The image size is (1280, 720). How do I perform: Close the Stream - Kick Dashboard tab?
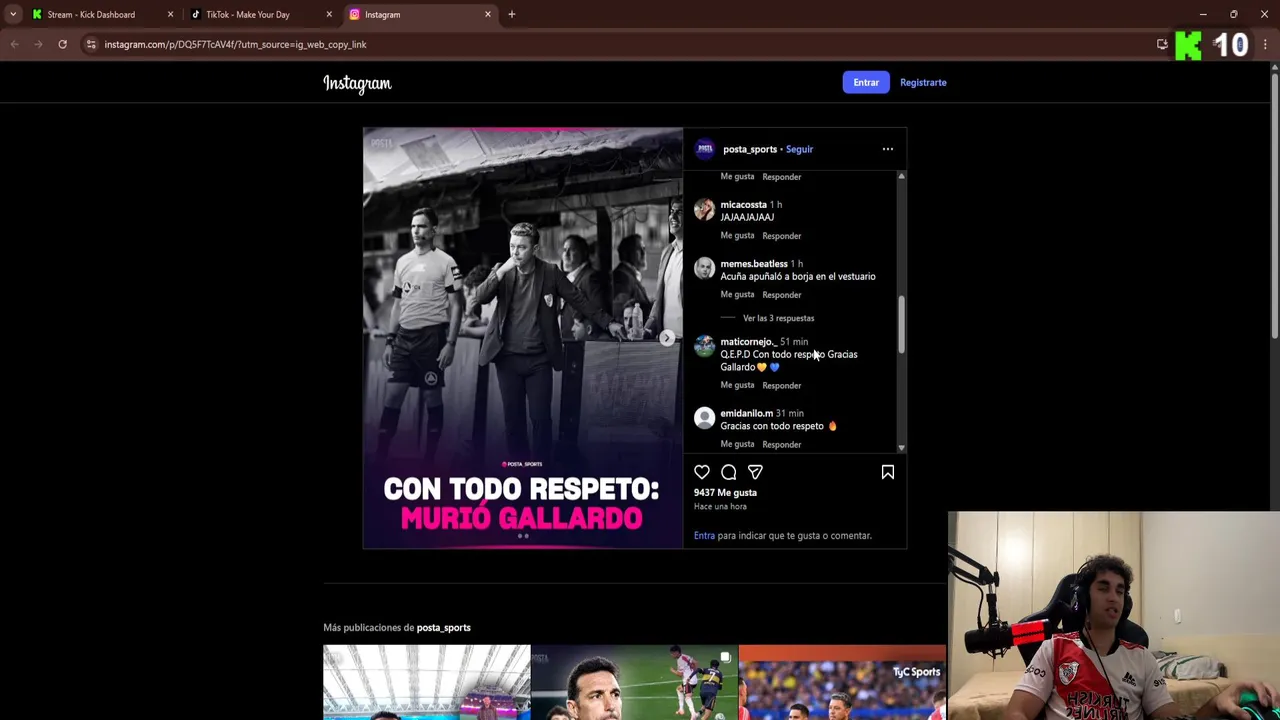coord(170,14)
